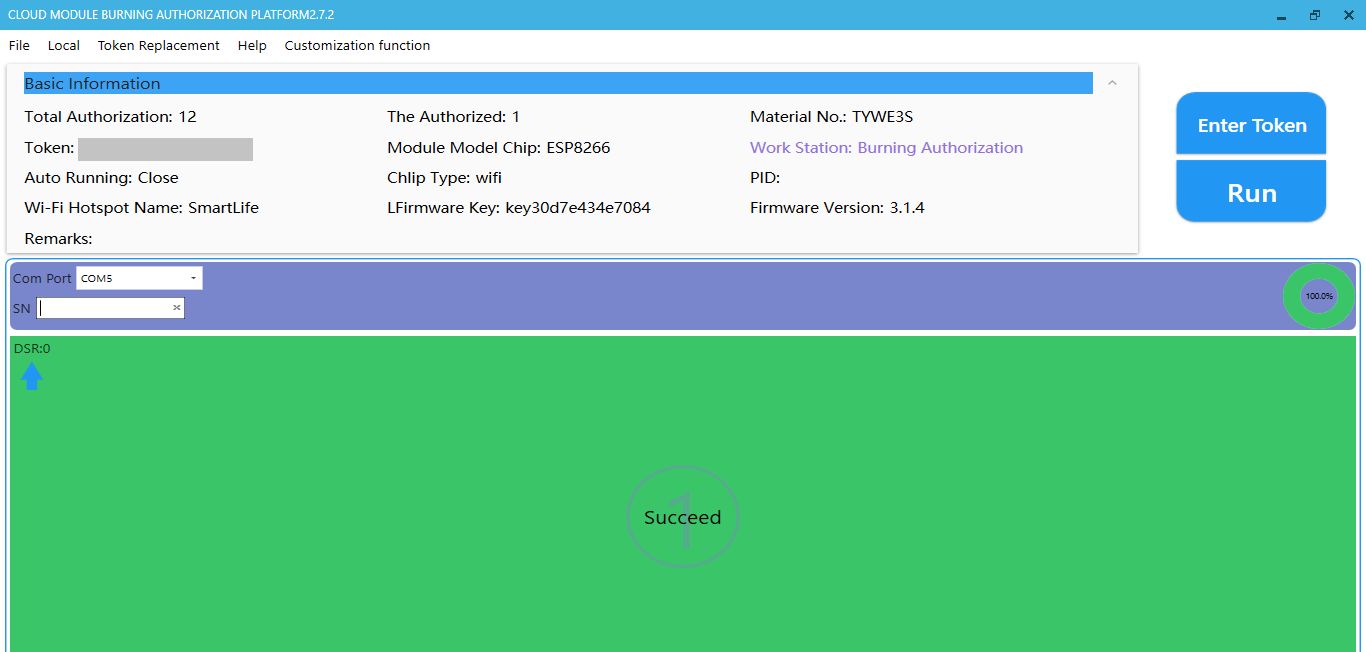Viewport: 1366px width, 652px height.
Task: Open the Help menu
Action: tap(252, 45)
